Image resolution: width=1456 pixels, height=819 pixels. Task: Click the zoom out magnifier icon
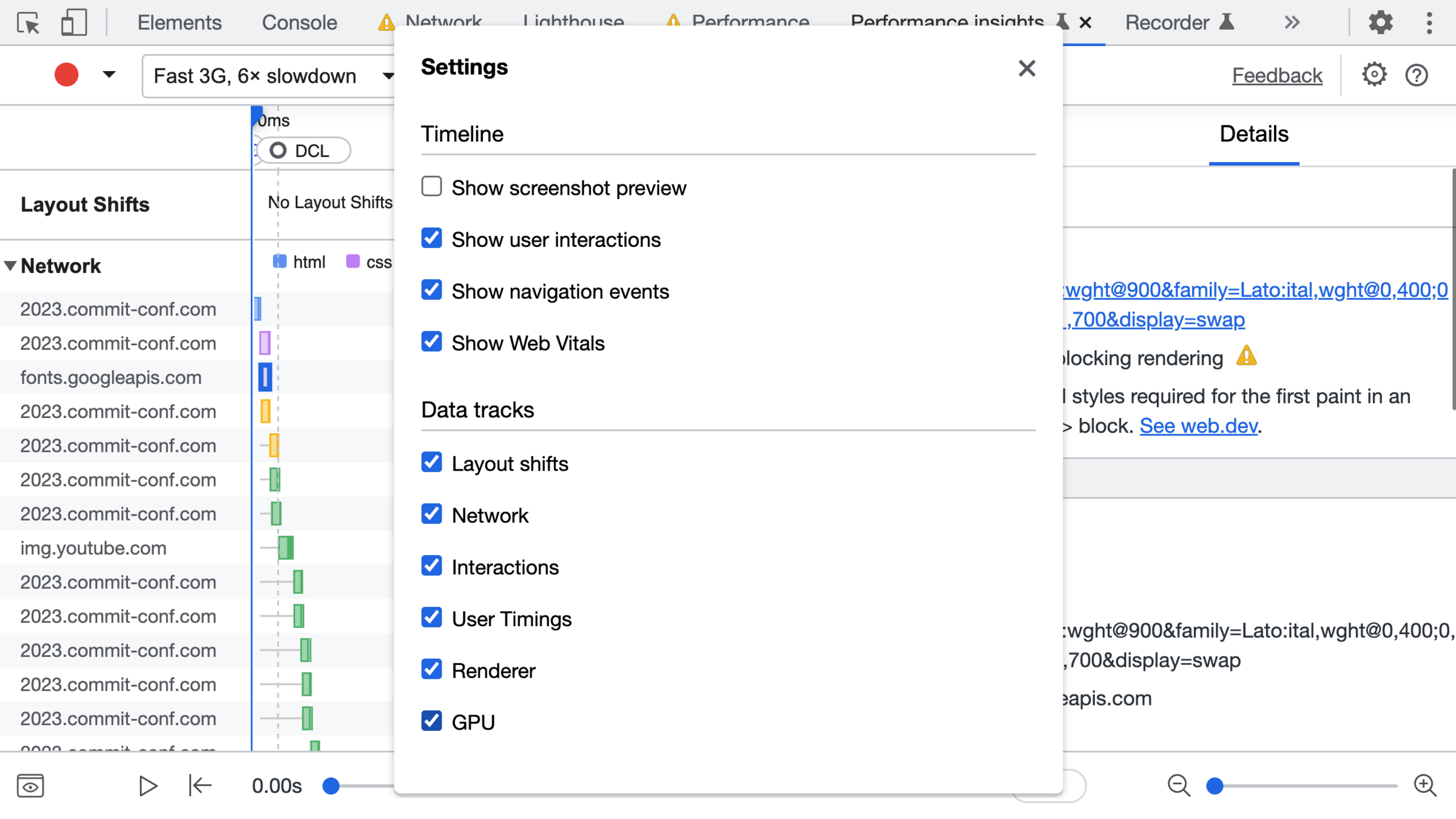point(1179,786)
